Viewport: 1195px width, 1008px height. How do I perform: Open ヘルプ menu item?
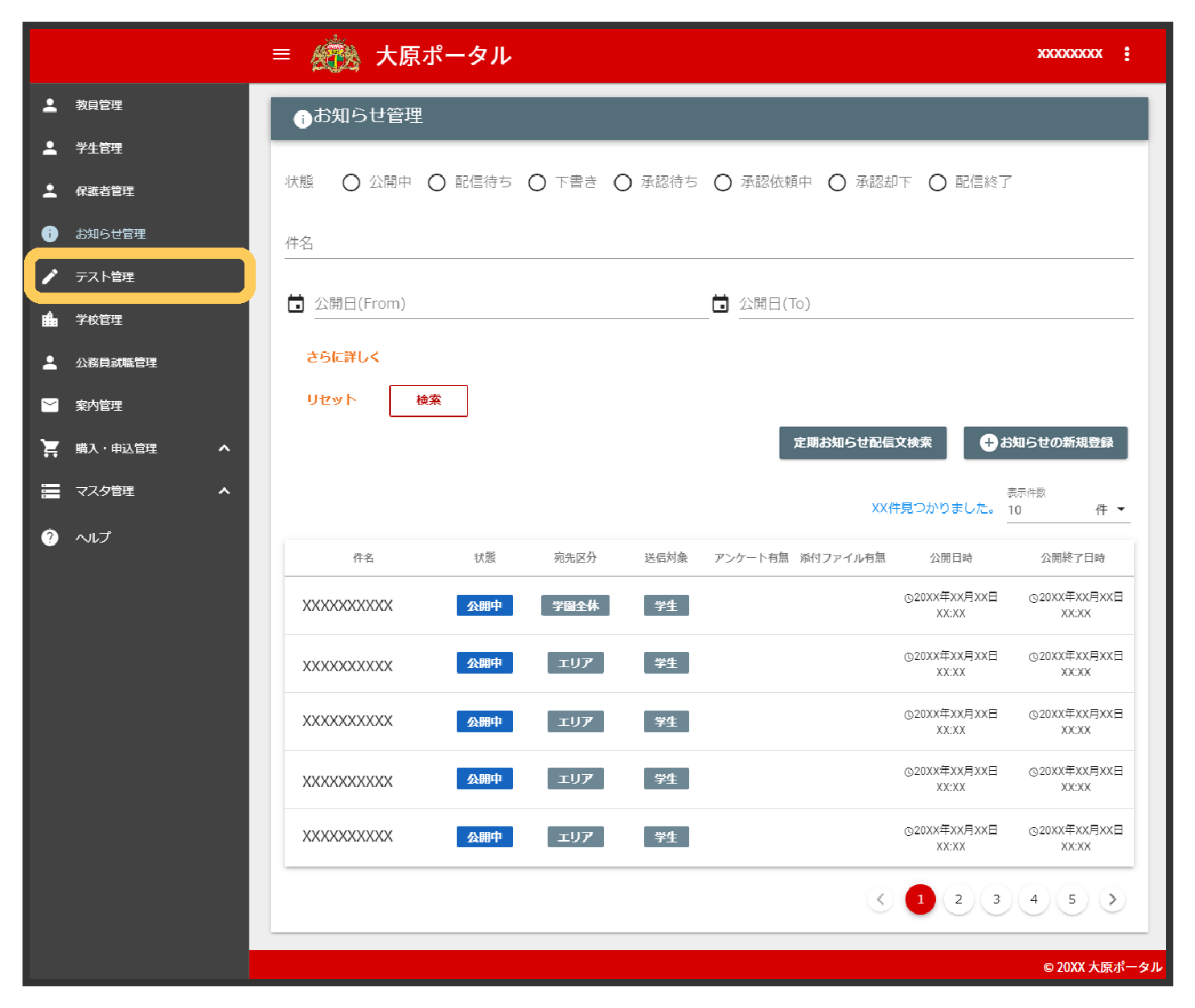[139, 537]
